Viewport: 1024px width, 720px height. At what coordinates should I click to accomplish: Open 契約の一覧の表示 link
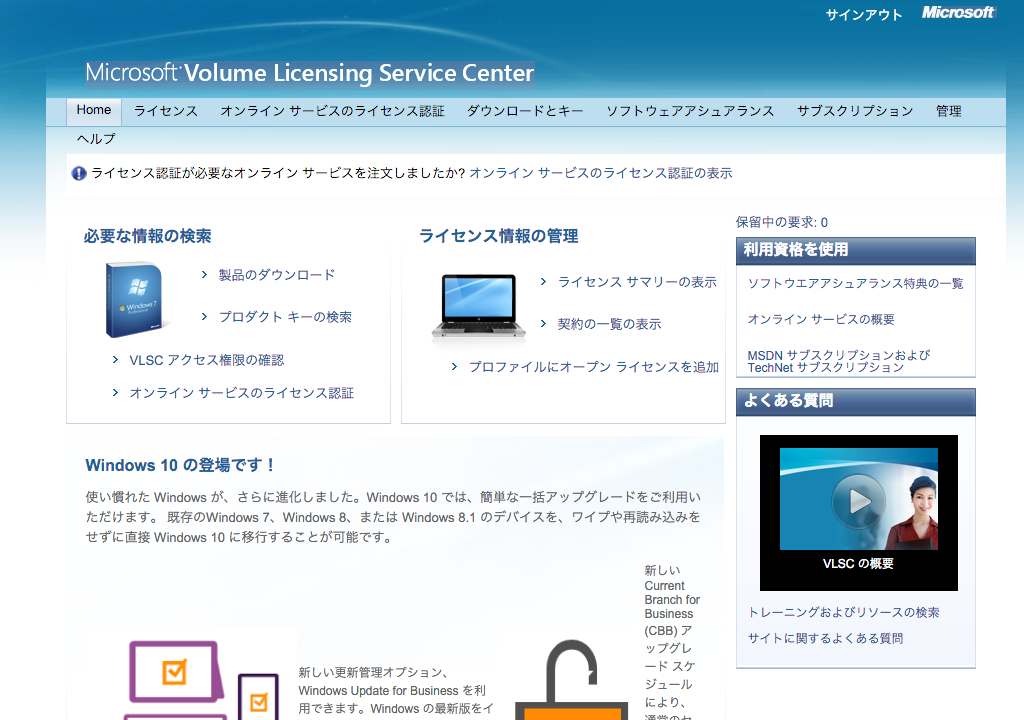pos(609,324)
